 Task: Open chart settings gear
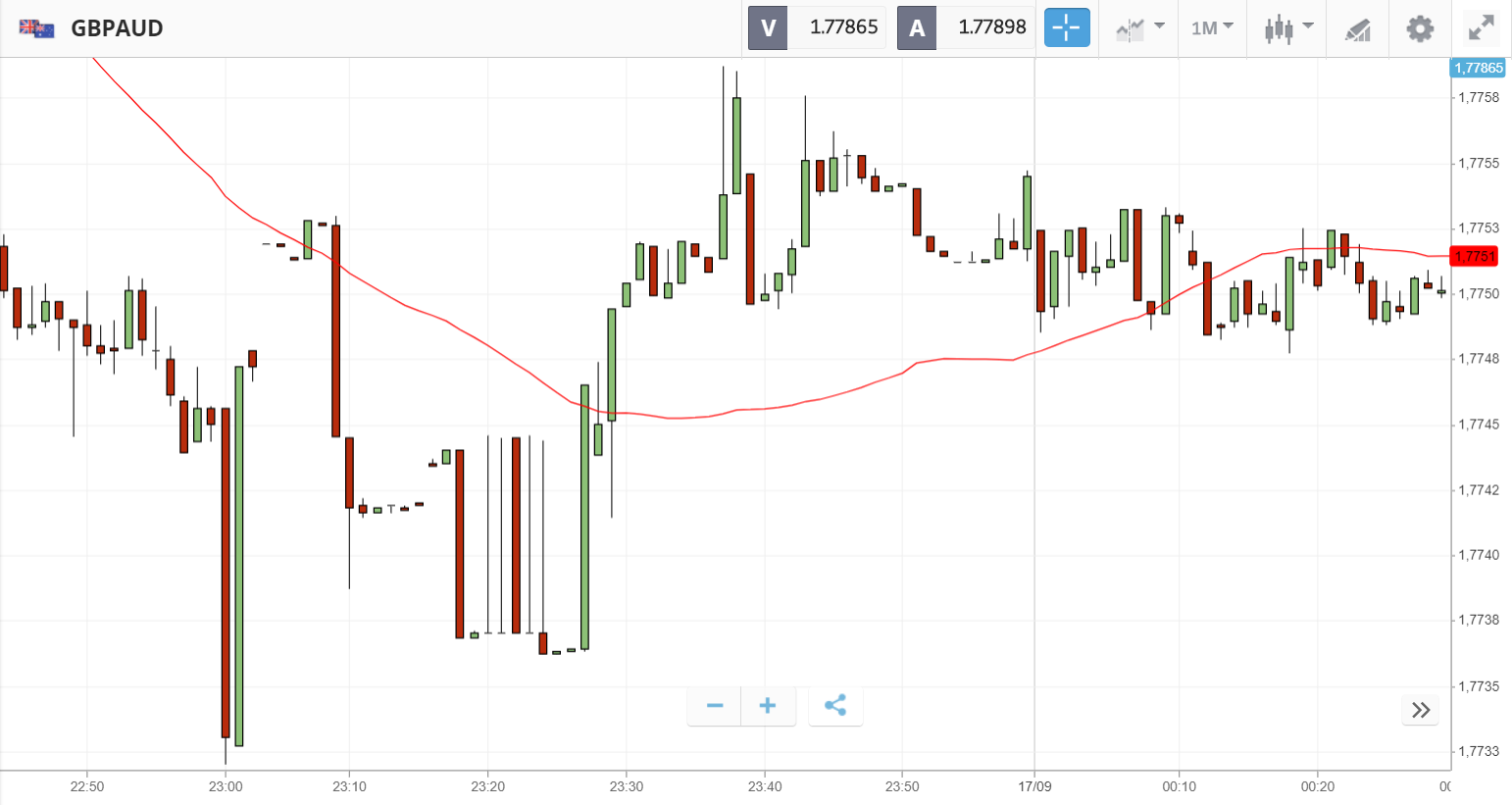tap(1419, 28)
